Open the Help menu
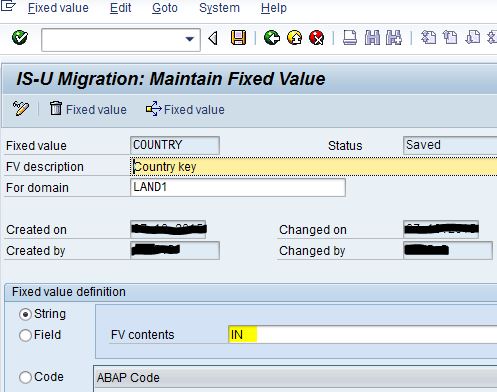 click(x=274, y=8)
